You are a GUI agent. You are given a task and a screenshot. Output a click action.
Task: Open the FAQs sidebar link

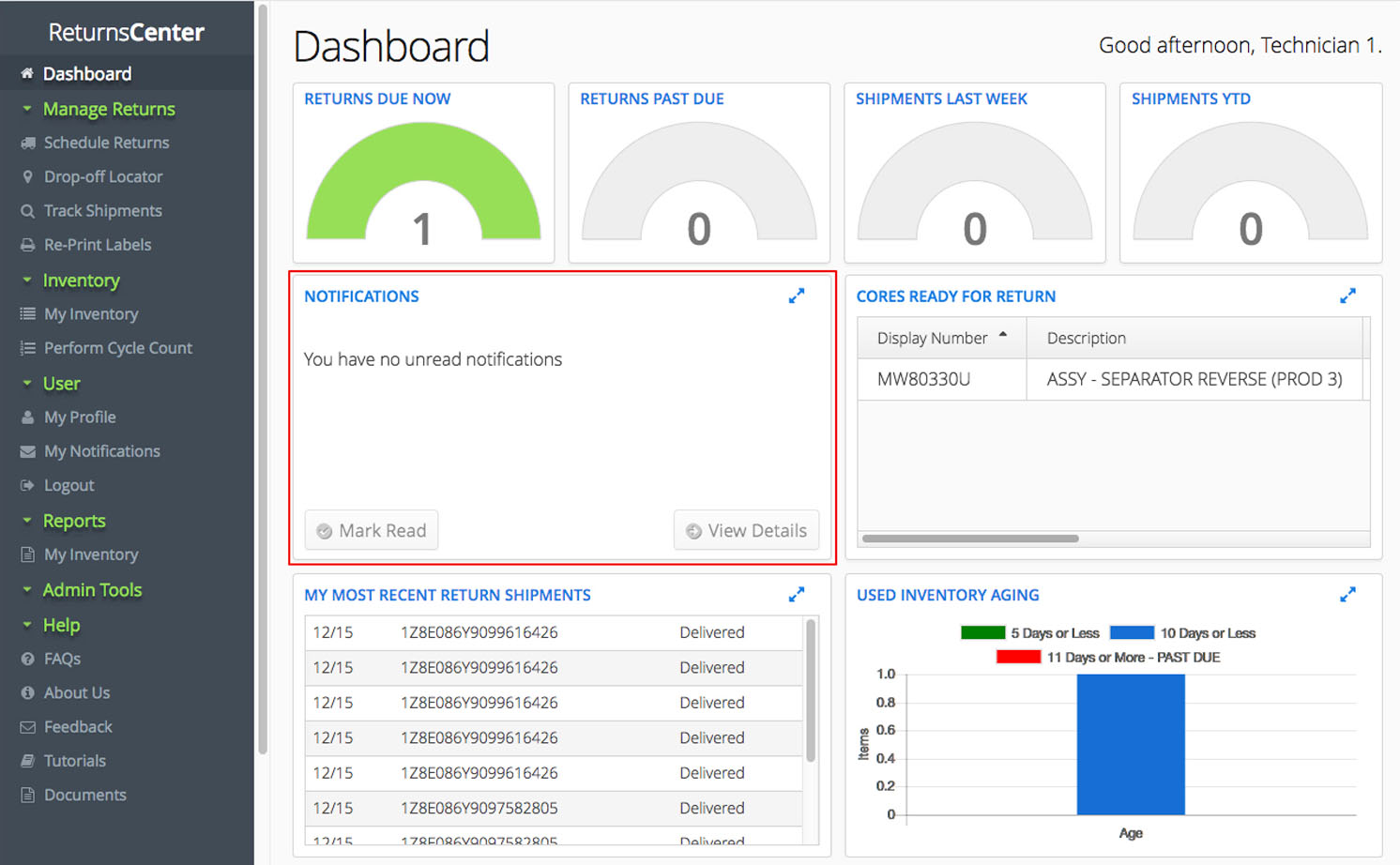[x=62, y=659]
